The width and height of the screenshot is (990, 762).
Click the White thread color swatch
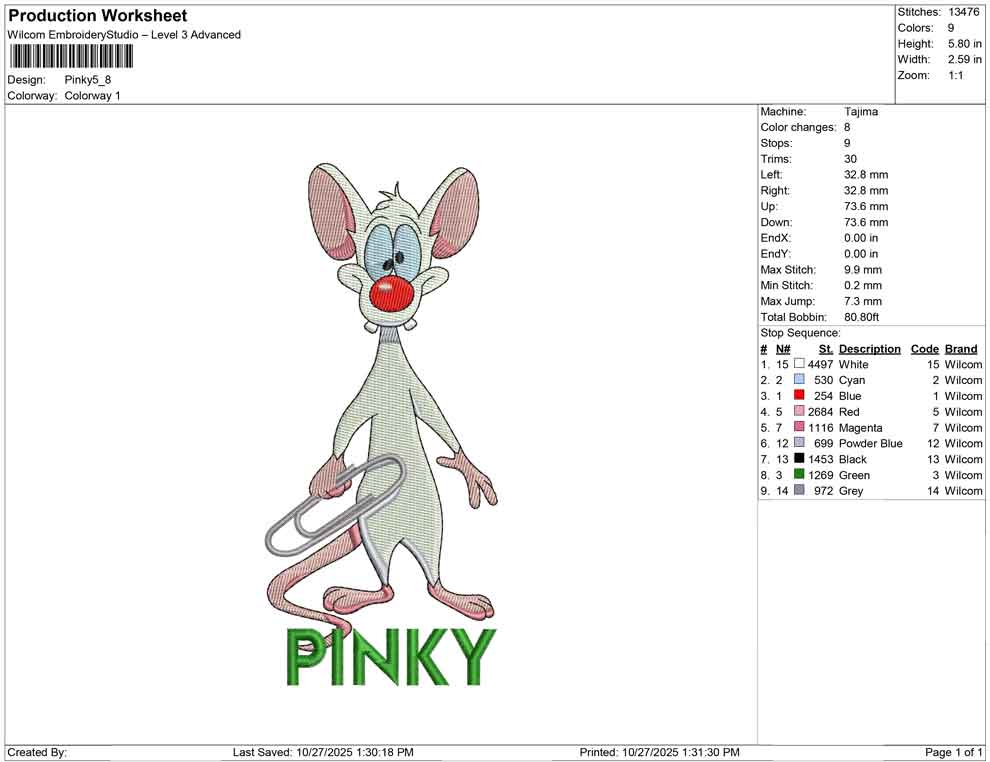pyautogui.click(x=799, y=364)
